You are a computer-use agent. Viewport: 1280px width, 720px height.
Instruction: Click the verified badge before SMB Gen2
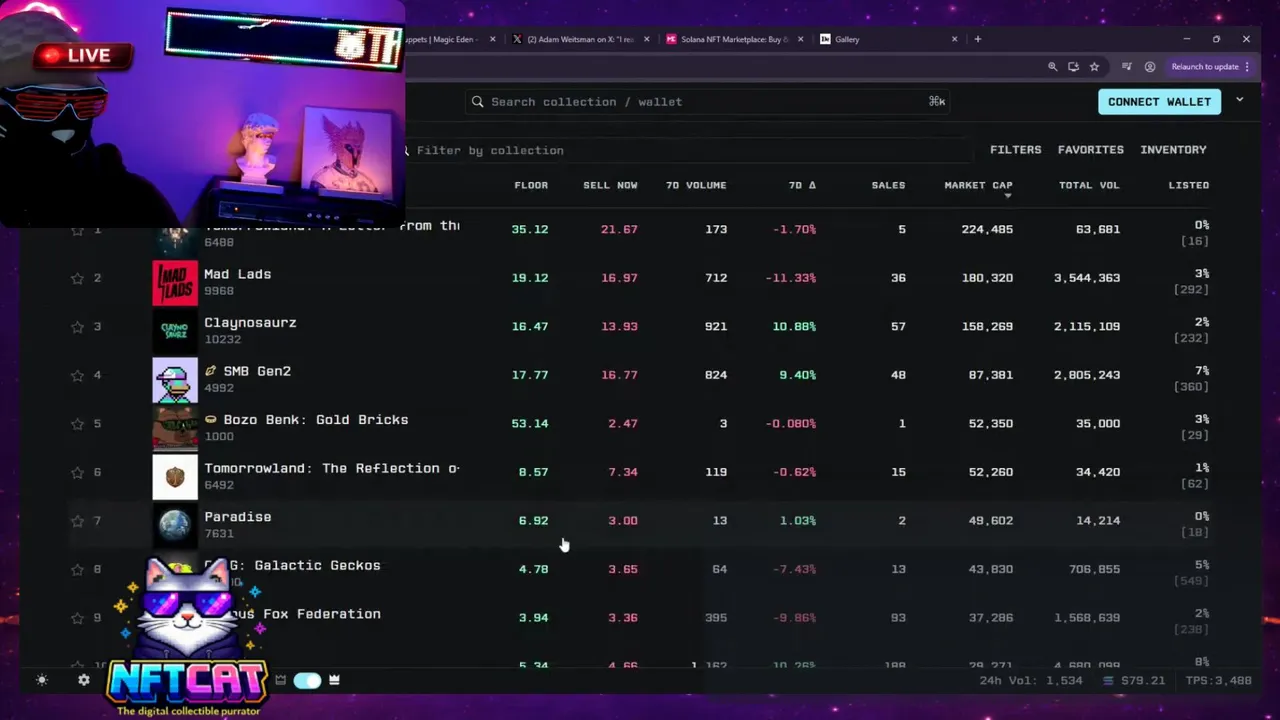pyautogui.click(x=211, y=371)
